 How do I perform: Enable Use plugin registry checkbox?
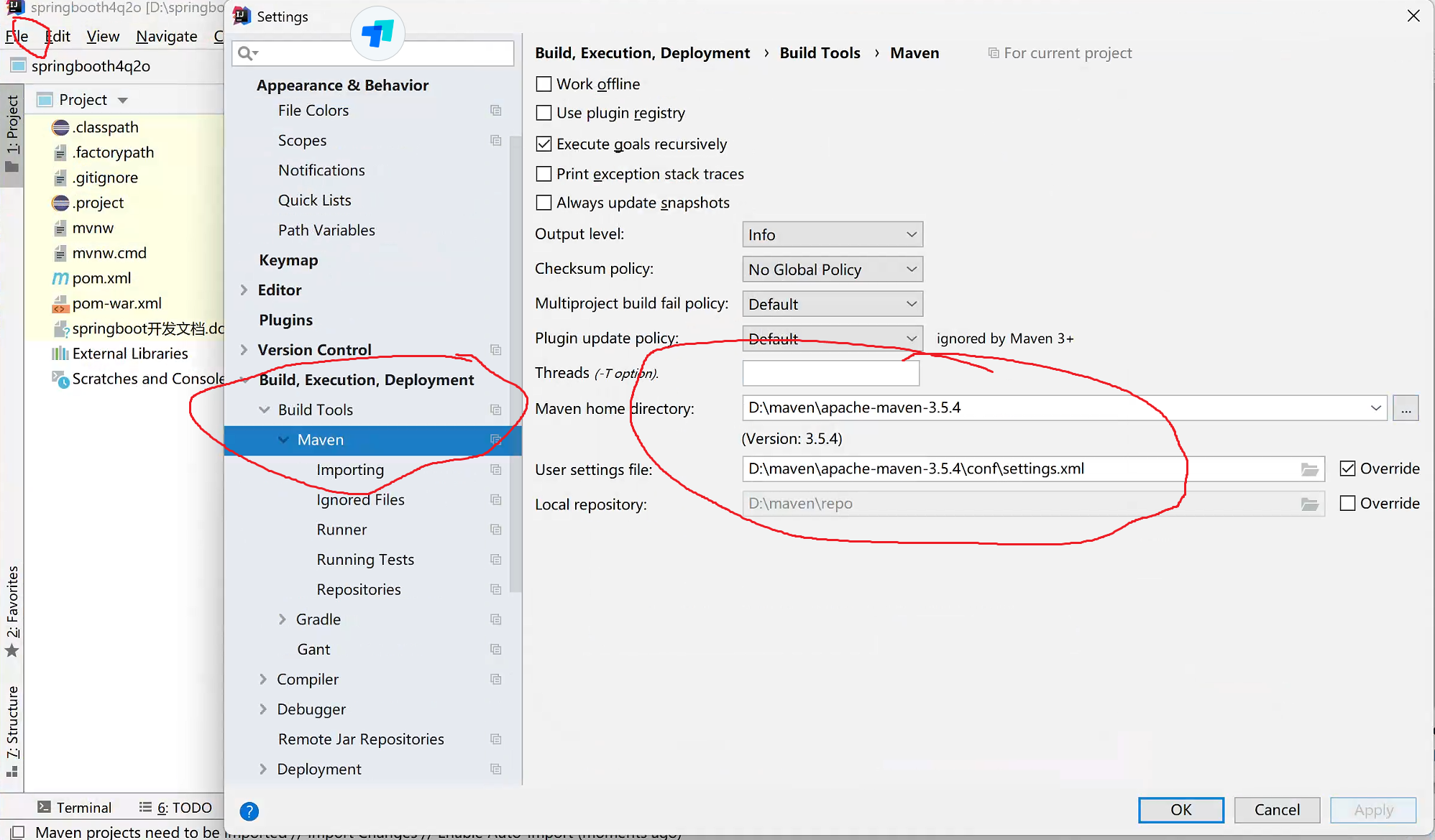[544, 113]
